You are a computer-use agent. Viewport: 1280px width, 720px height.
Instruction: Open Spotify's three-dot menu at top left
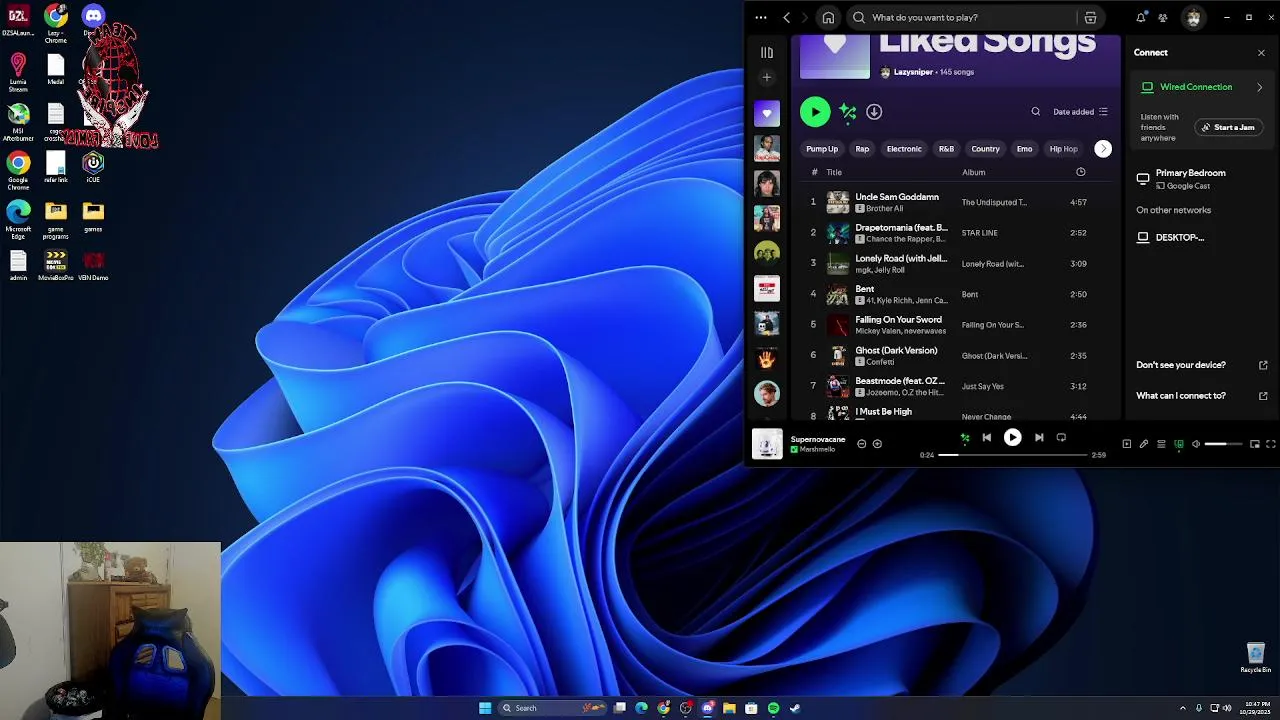tap(761, 17)
